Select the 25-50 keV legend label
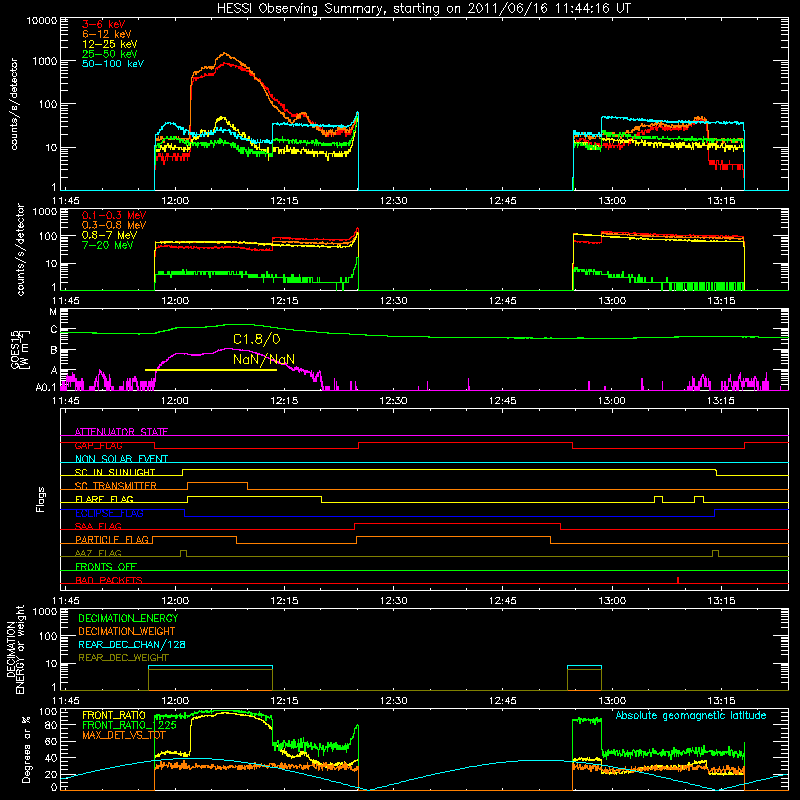 tap(110, 54)
